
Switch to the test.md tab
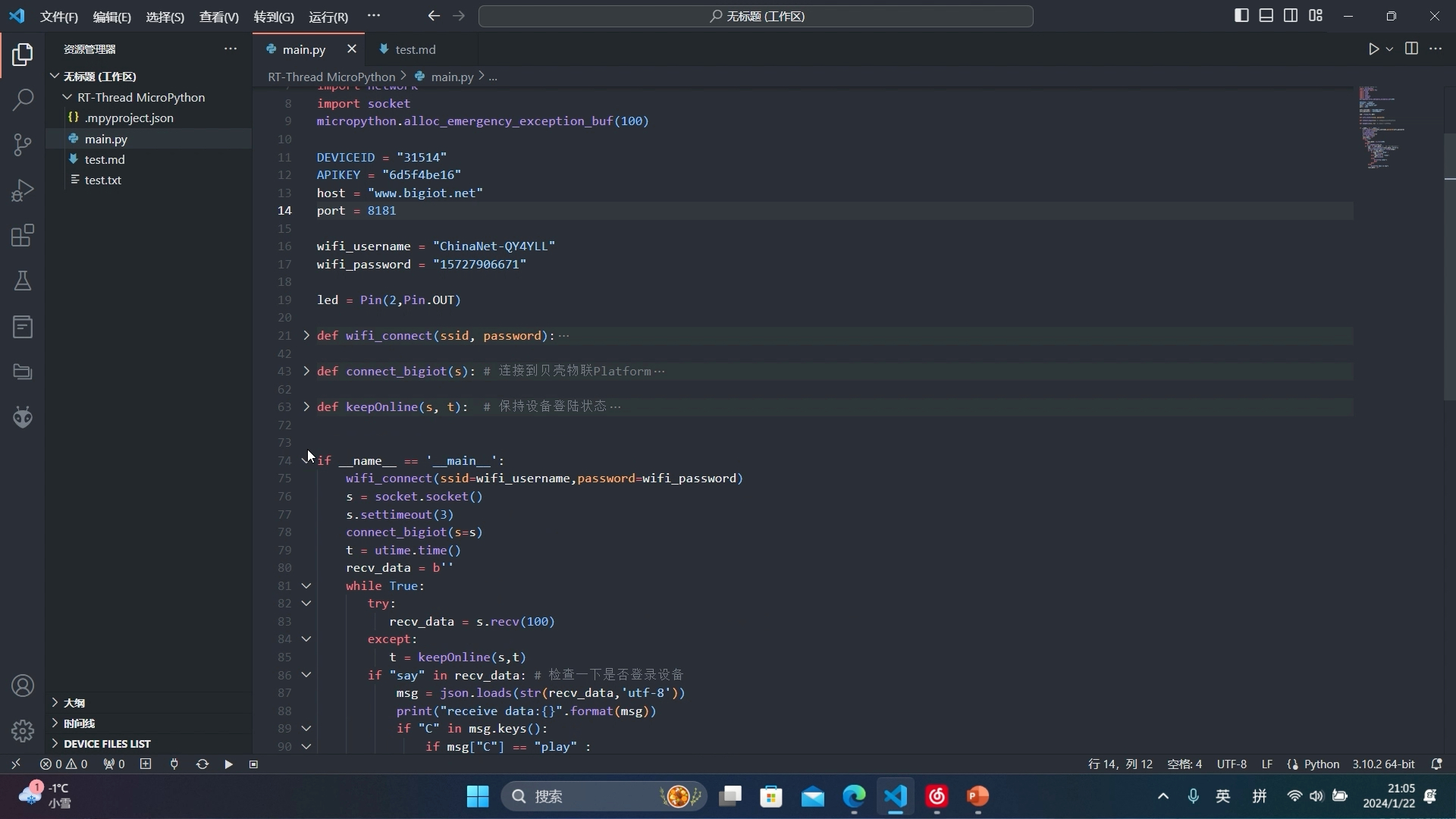tap(415, 49)
